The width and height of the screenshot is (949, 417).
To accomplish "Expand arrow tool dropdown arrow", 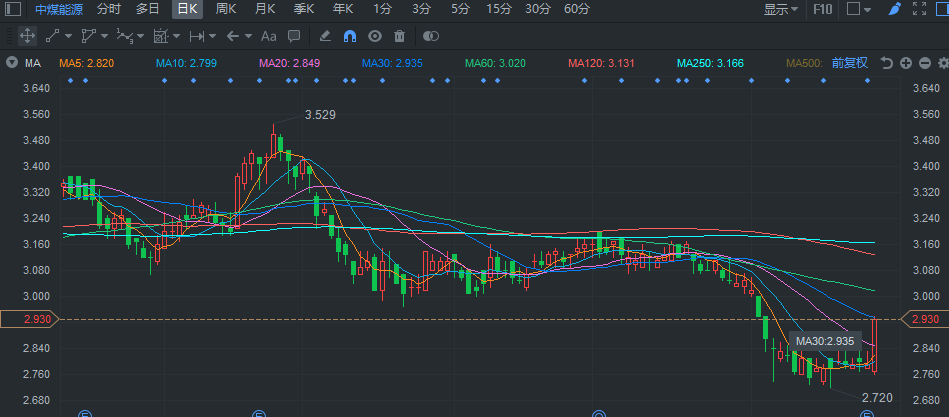I will 248,36.
